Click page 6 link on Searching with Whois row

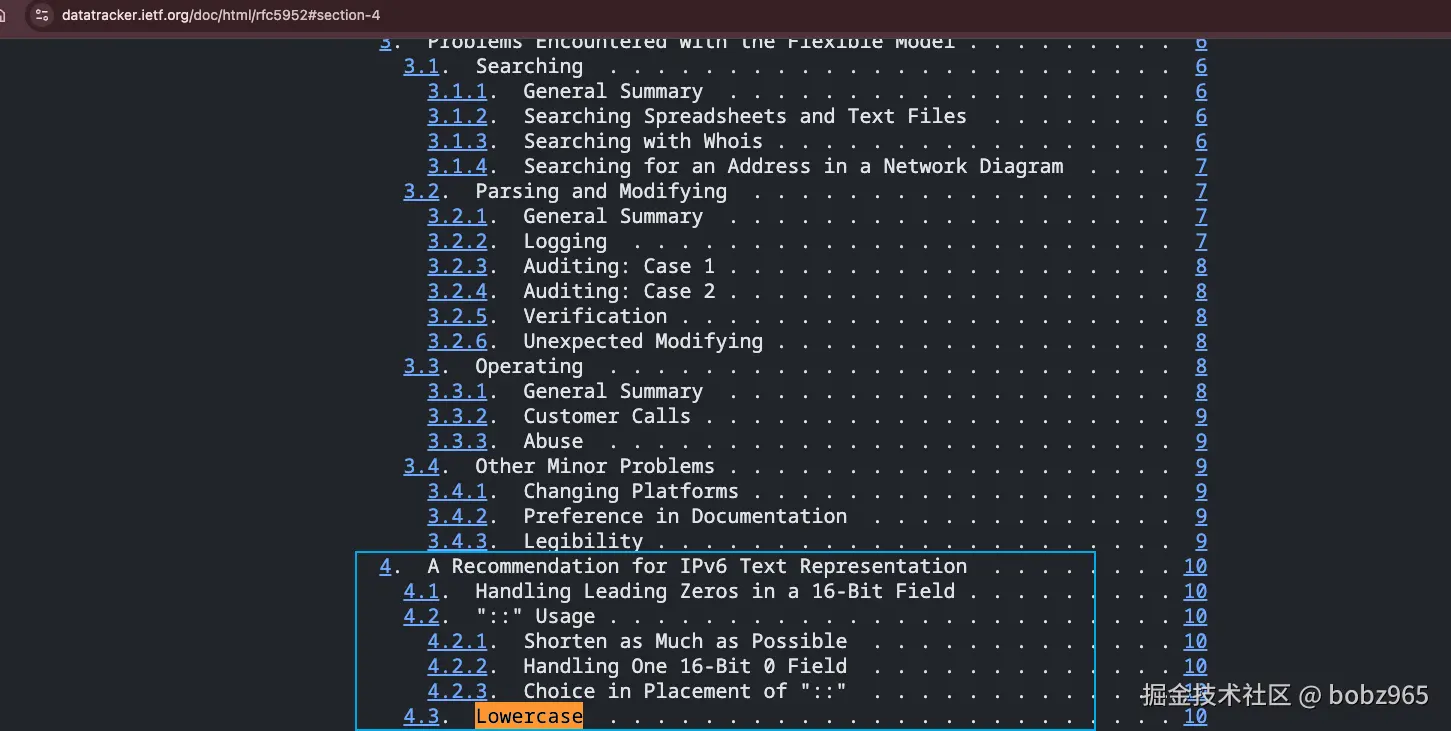pos(1201,142)
